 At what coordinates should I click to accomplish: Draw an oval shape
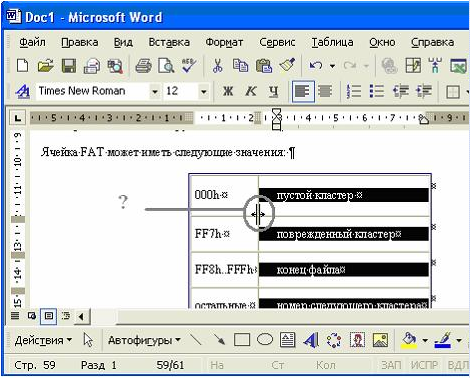click(265, 340)
